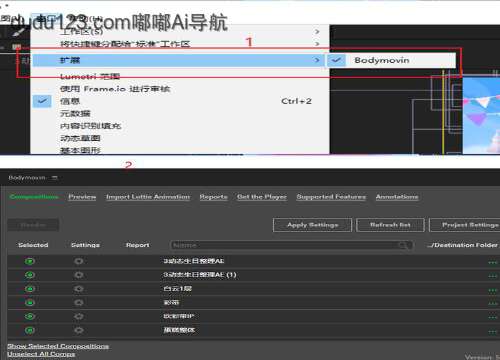Select the pen tool icon in toolbar
The height and width of the screenshot is (360, 500).
18,32
